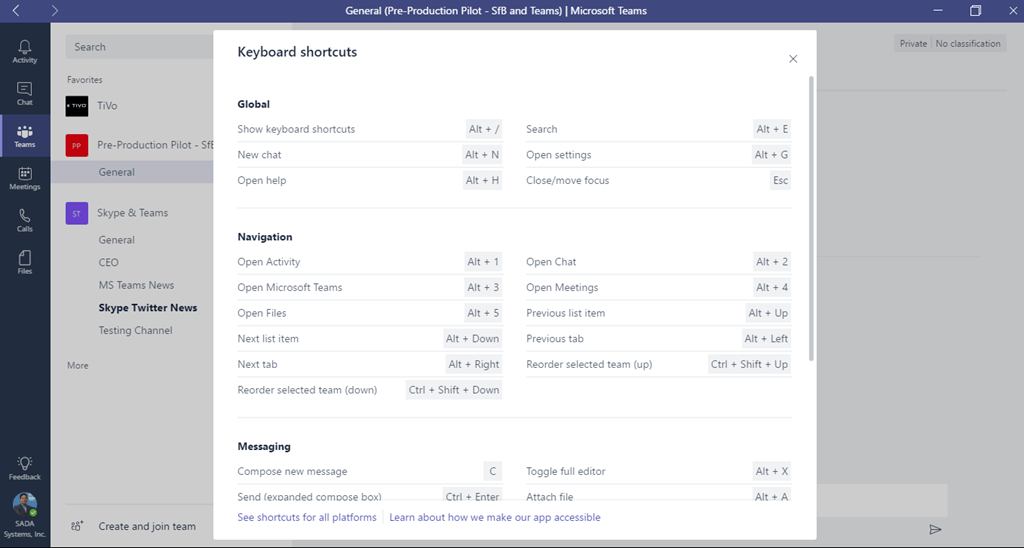Click the Open Microsoft Teams label

pos(289,287)
